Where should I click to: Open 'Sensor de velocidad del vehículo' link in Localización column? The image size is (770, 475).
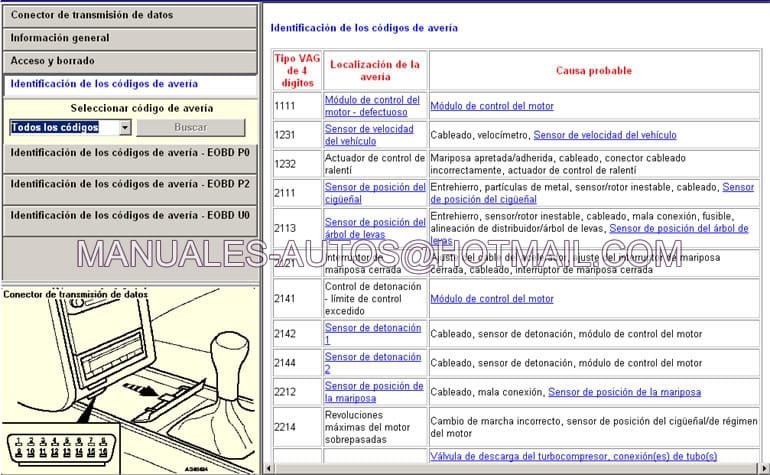pos(369,135)
